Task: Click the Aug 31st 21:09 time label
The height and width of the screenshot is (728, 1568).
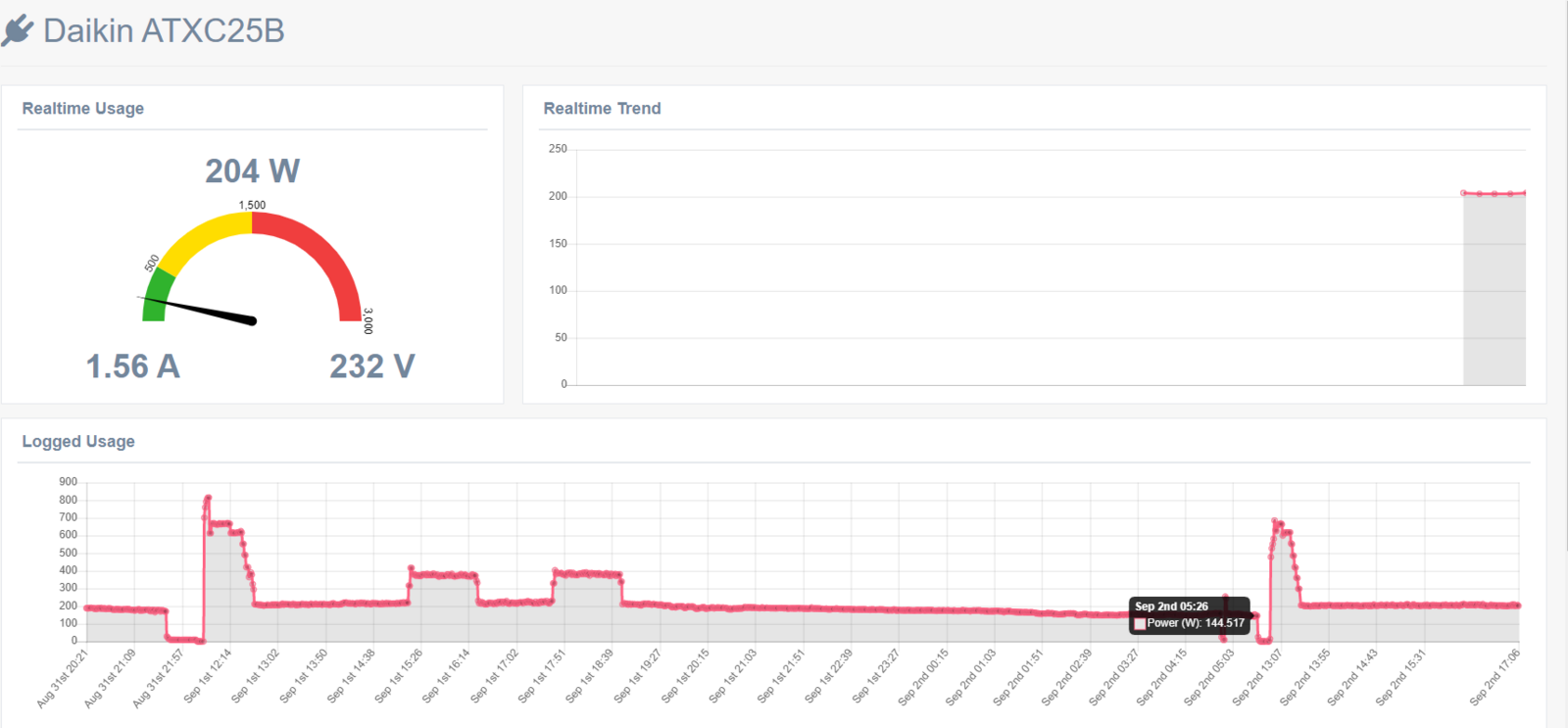Action: point(110,677)
